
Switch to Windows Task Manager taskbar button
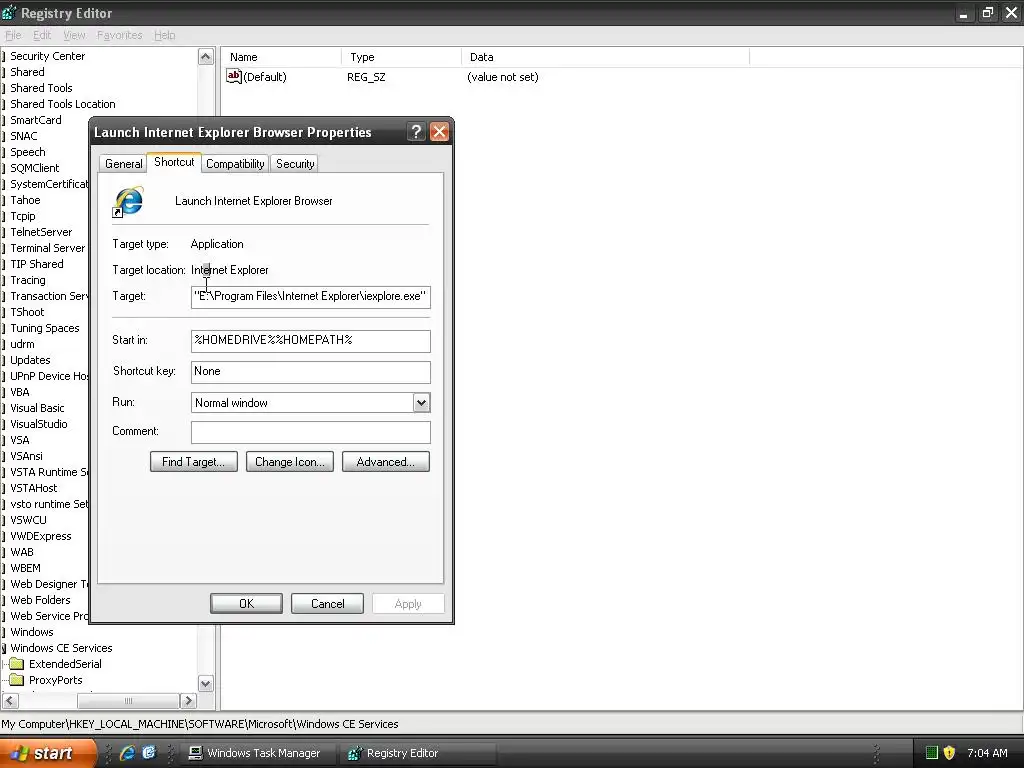click(257, 753)
